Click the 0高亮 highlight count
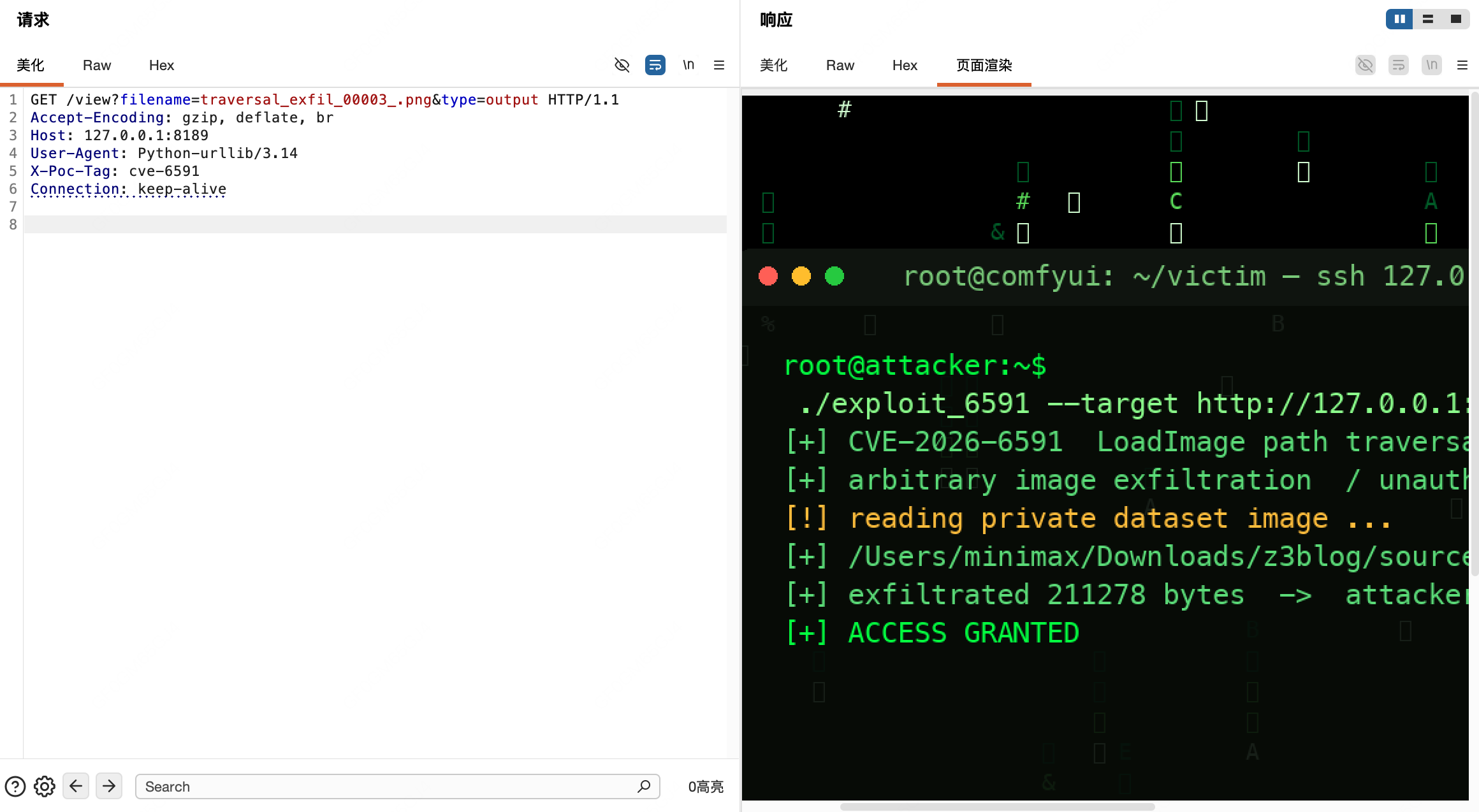1479x812 pixels. coord(706,787)
